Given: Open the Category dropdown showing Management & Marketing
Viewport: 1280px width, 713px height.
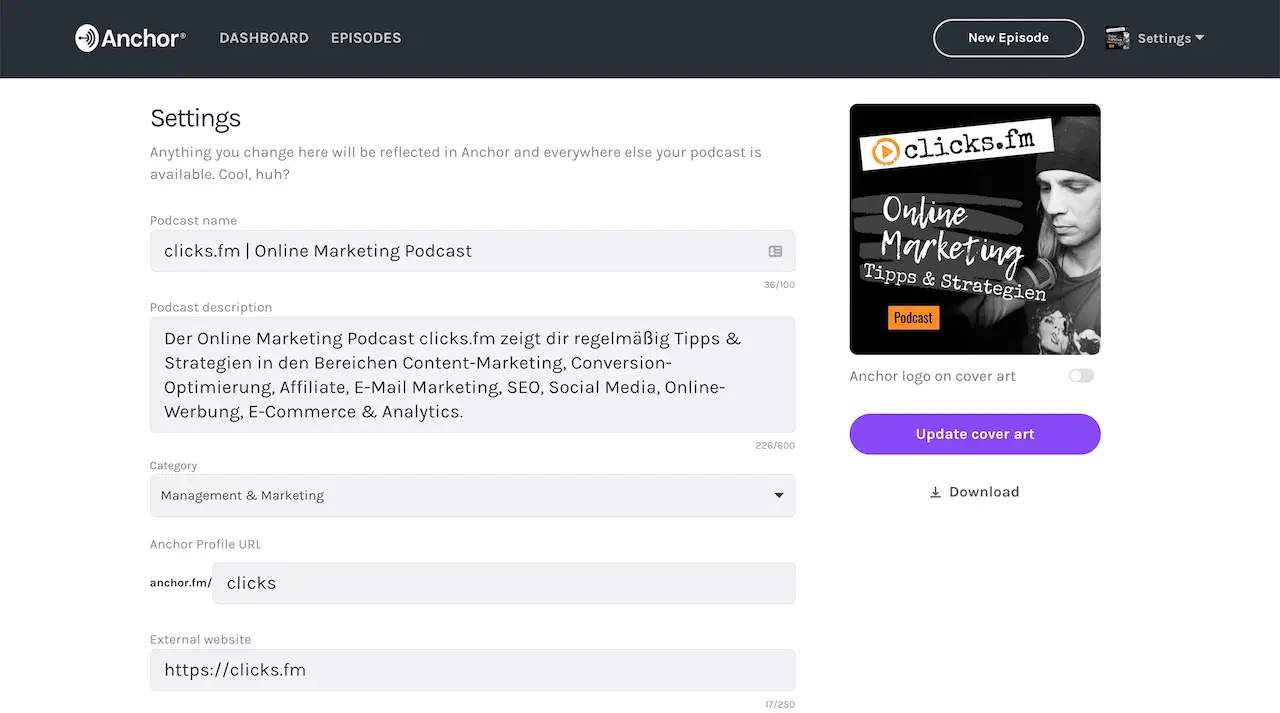Looking at the screenshot, I should pos(472,495).
